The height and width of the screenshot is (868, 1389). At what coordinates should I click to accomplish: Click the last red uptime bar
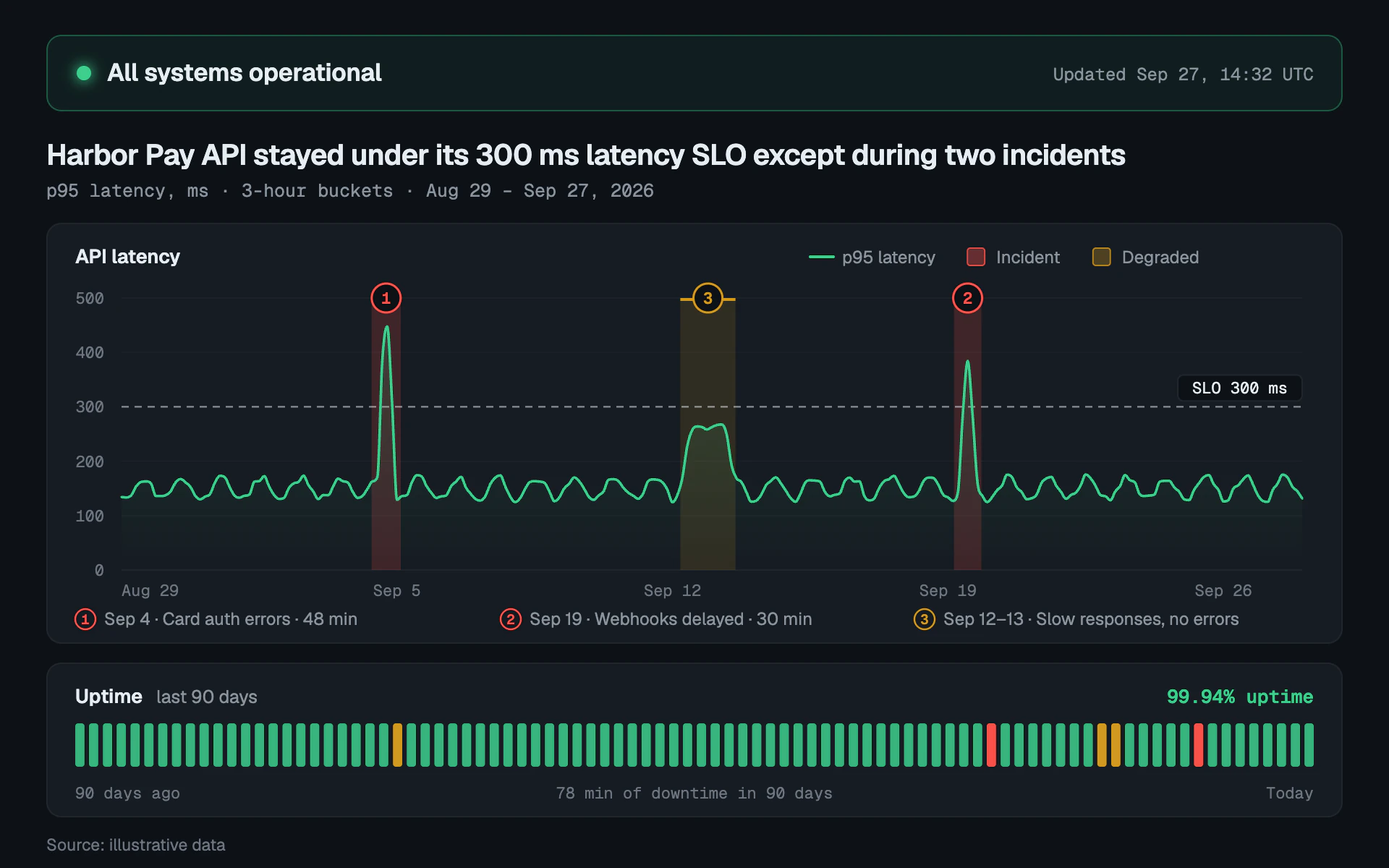[x=1198, y=745]
